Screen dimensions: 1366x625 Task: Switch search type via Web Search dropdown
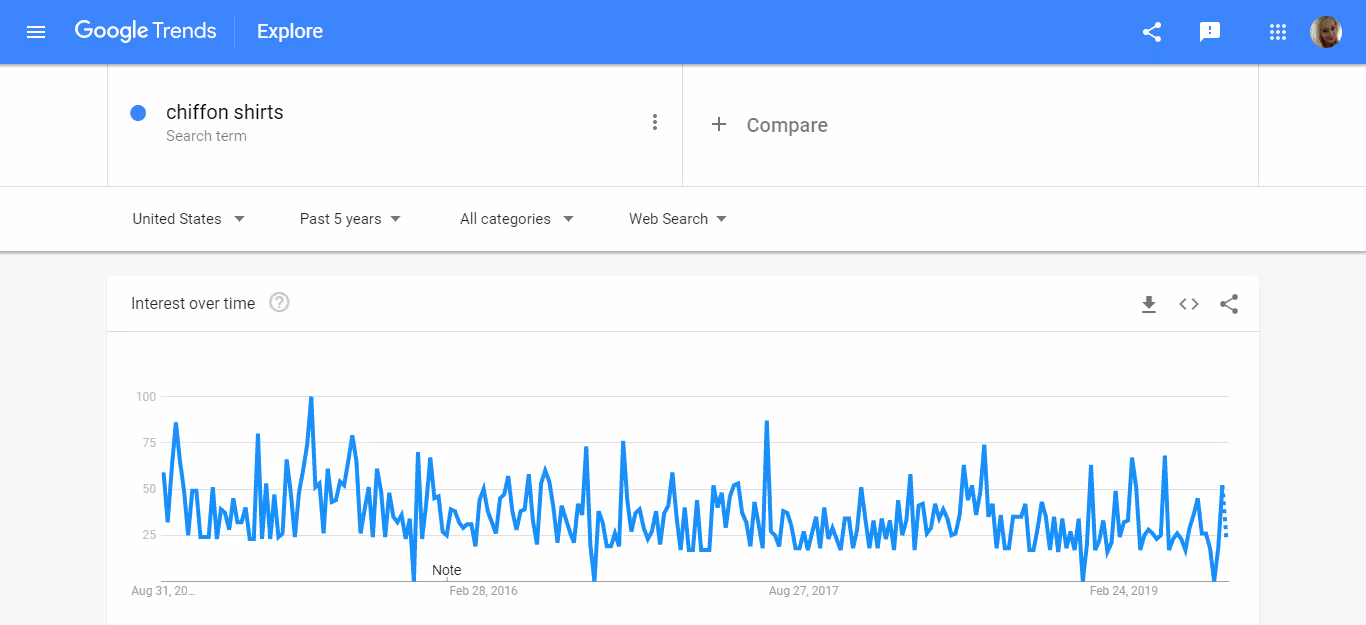coord(676,218)
